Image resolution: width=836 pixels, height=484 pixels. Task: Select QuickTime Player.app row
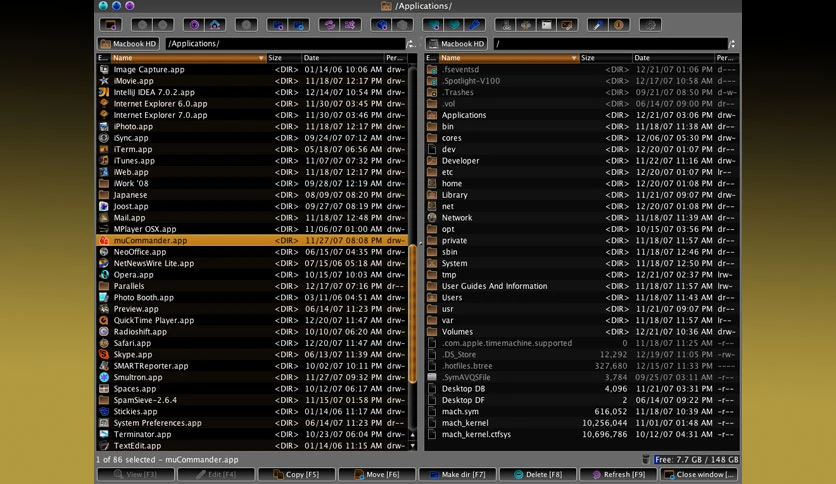tap(252, 320)
